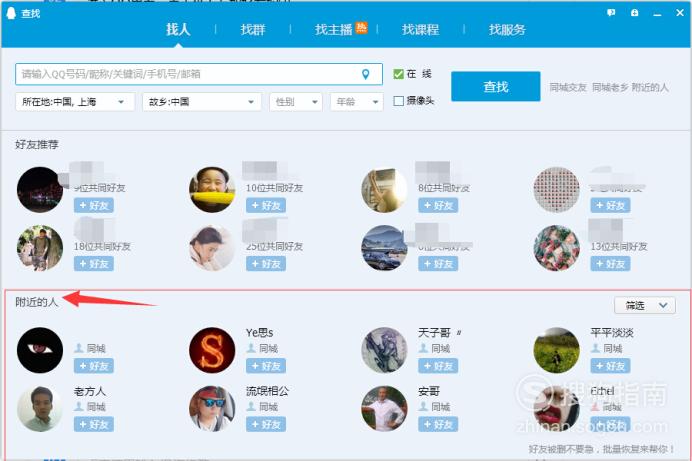This screenshot has height=461, width=692.
Task: Add 老方人 as a friend
Action: pos(94,424)
